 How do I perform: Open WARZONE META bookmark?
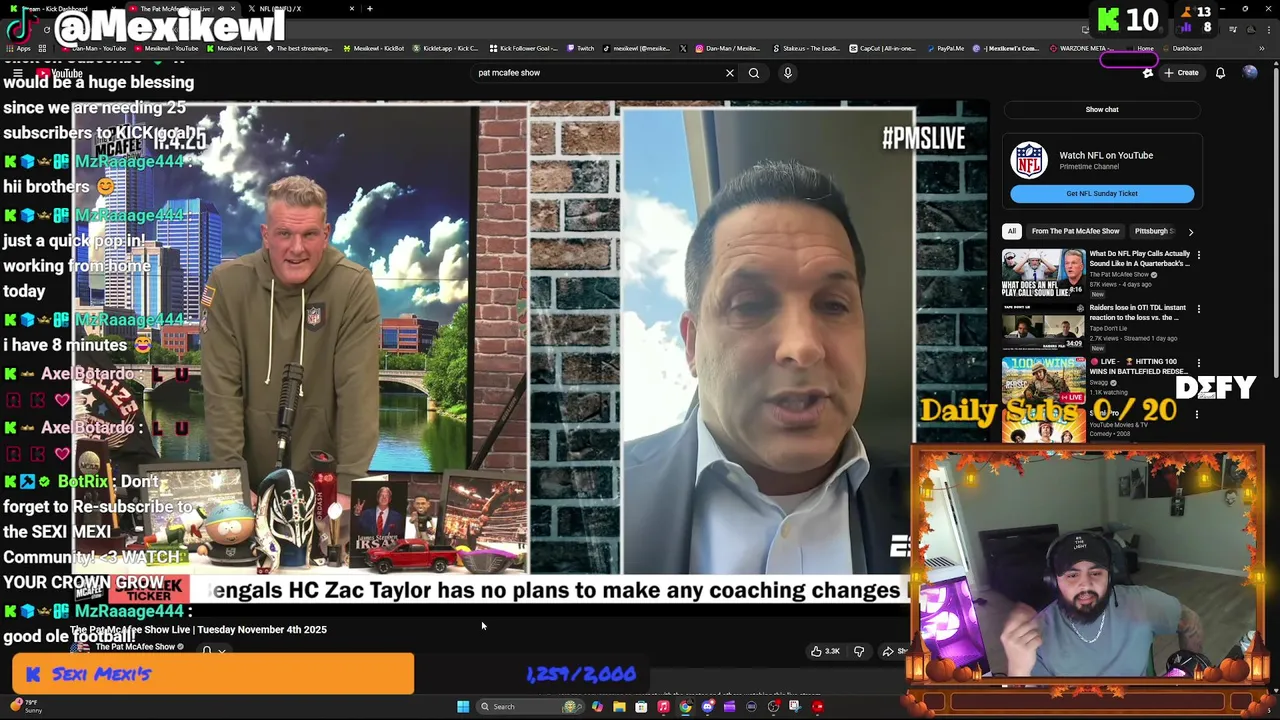click(1081, 48)
